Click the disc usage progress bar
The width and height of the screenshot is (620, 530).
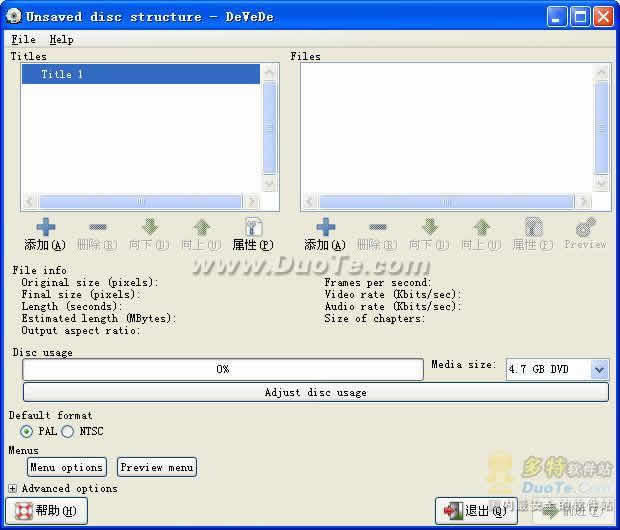click(x=223, y=369)
